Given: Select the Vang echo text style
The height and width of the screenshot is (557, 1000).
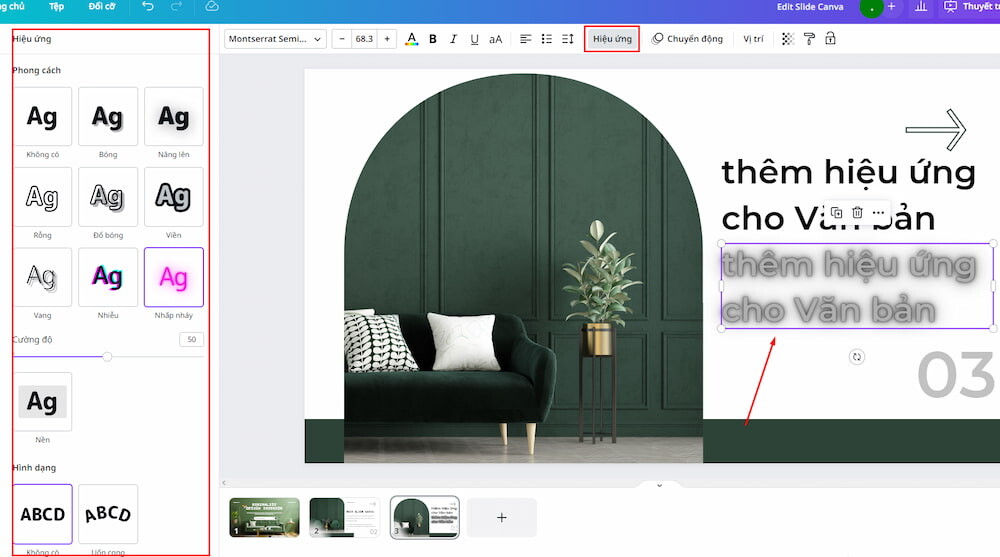Looking at the screenshot, I should coord(42,278).
